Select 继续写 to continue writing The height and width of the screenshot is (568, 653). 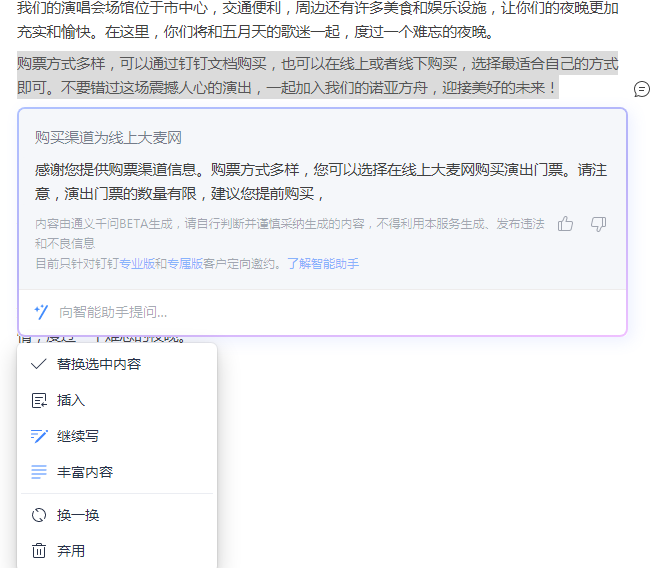pyautogui.click(x=78, y=436)
